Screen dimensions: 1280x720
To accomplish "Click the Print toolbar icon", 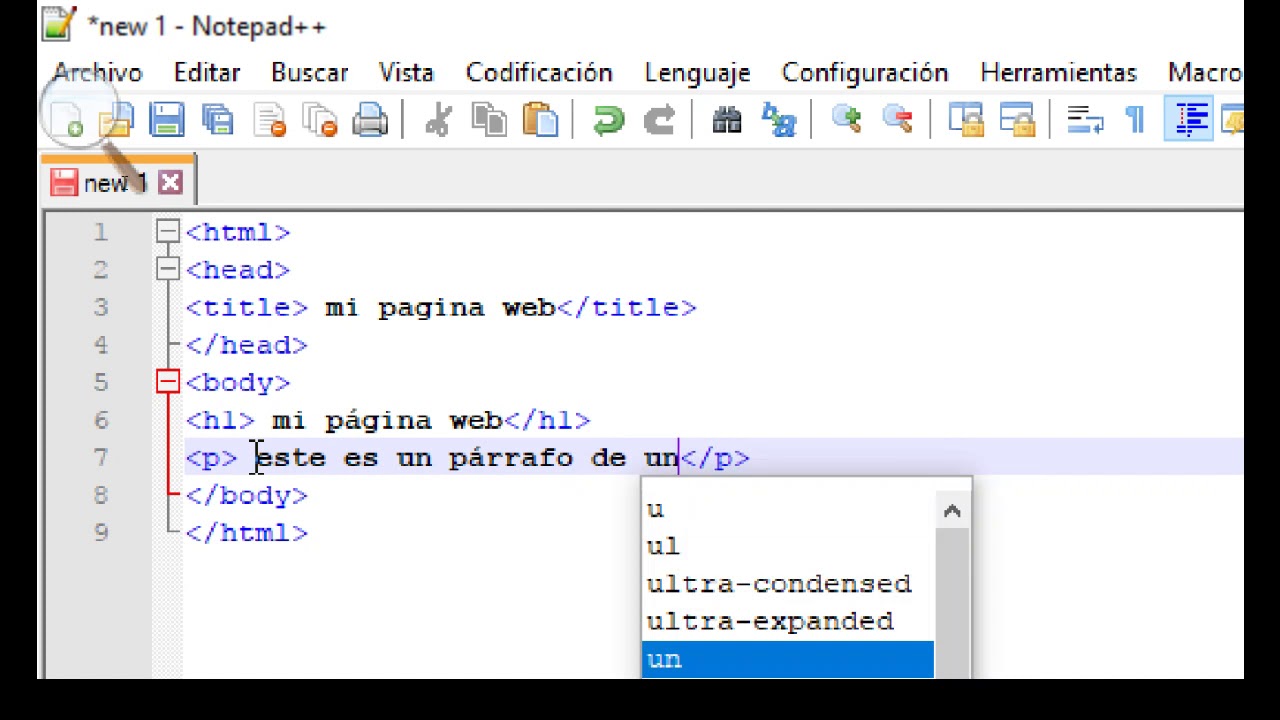I will (x=370, y=120).
